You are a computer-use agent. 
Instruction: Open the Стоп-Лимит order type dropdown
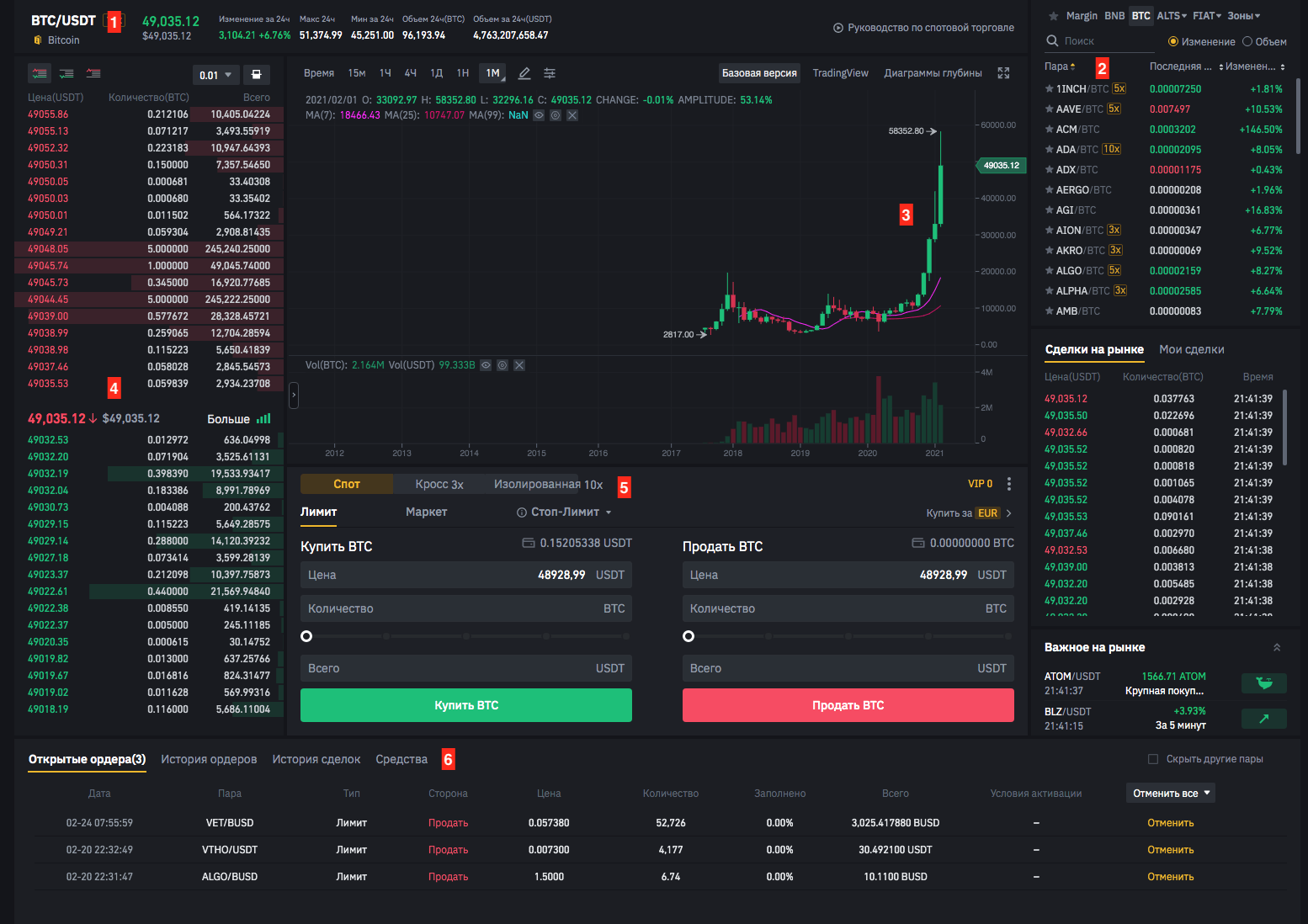pos(564,512)
